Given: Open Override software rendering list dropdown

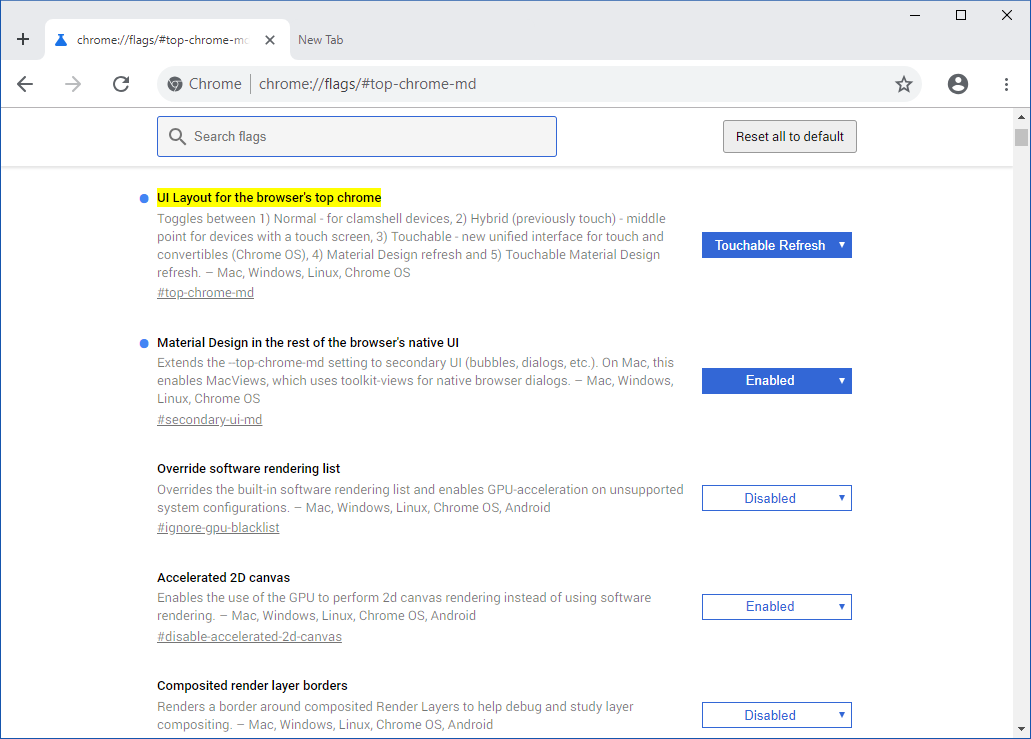Looking at the screenshot, I should pyautogui.click(x=776, y=498).
